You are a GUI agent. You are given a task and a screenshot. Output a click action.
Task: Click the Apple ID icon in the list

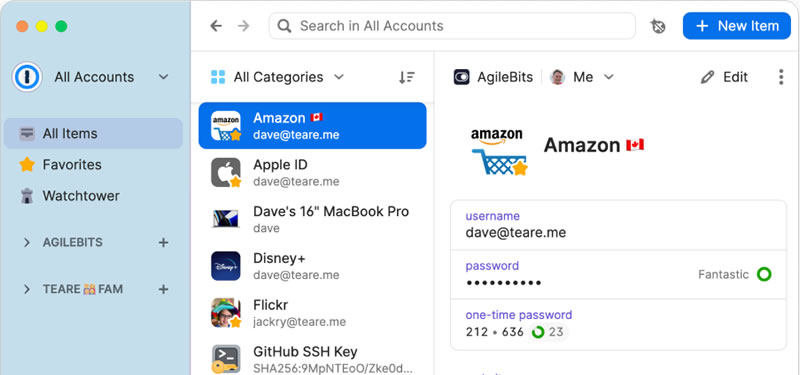click(x=226, y=172)
